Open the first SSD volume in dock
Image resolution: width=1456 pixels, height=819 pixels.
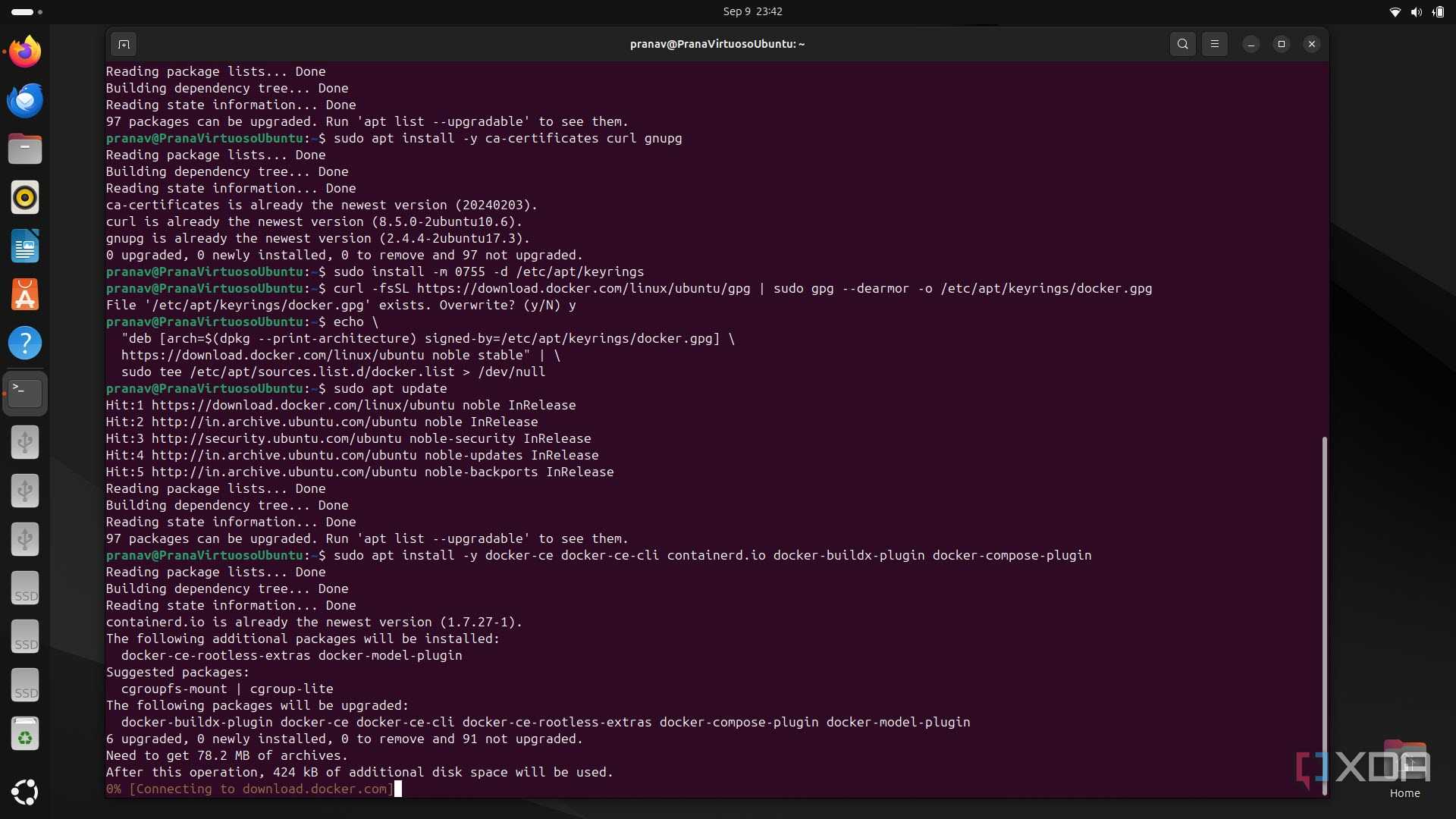(25, 588)
